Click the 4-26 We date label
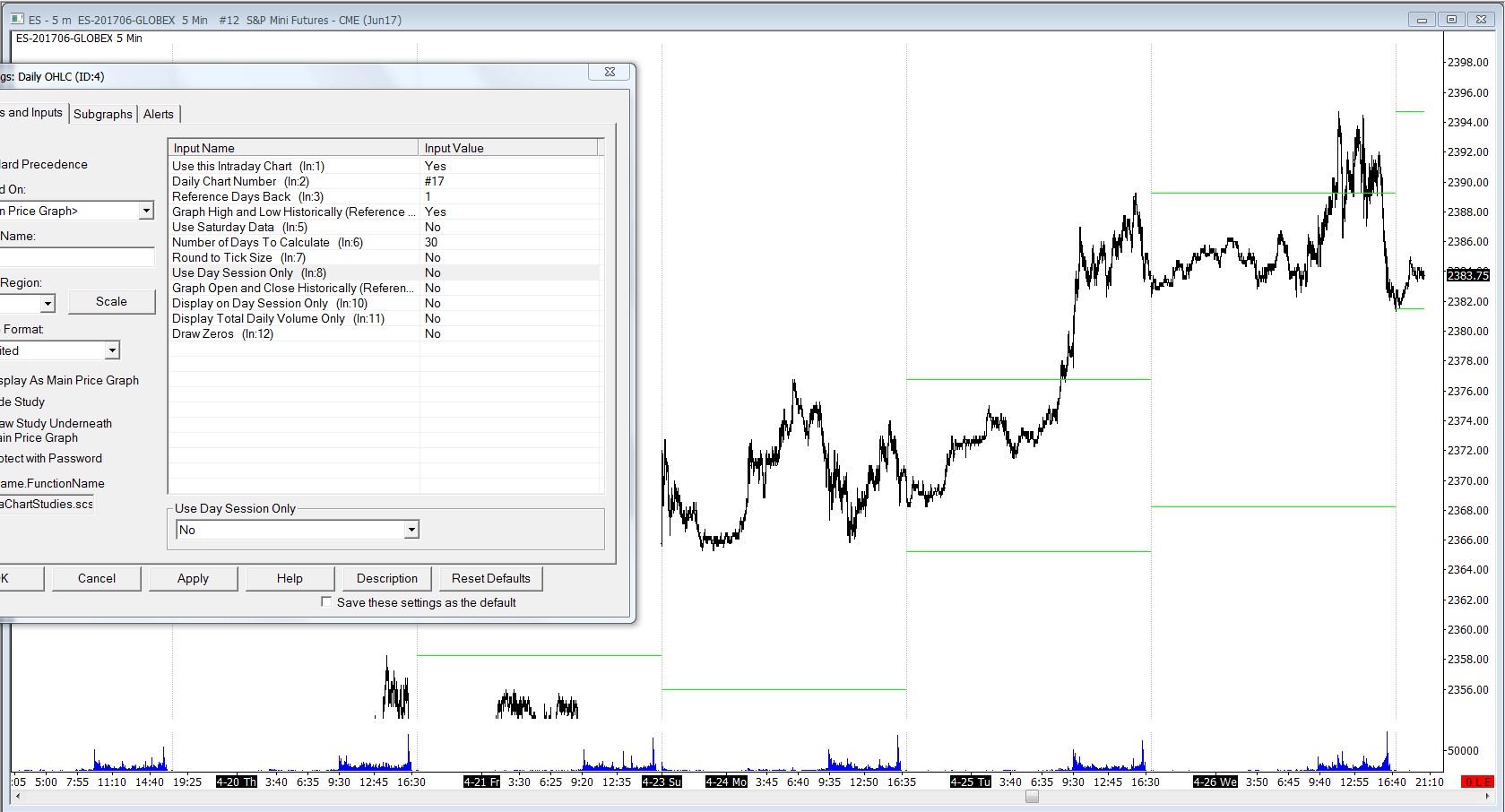Image resolution: width=1505 pixels, height=812 pixels. [x=1215, y=782]
